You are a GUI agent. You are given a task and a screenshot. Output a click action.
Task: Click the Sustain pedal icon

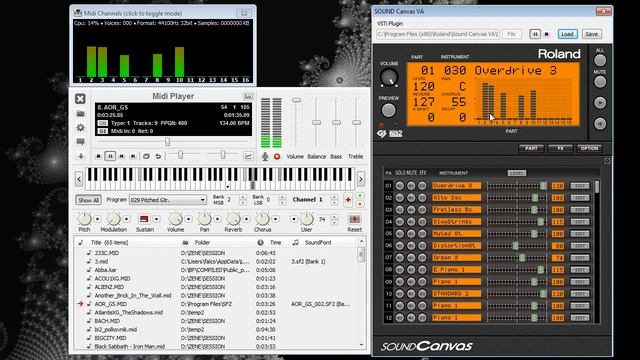pyautogui.click(x=144, y=219)
